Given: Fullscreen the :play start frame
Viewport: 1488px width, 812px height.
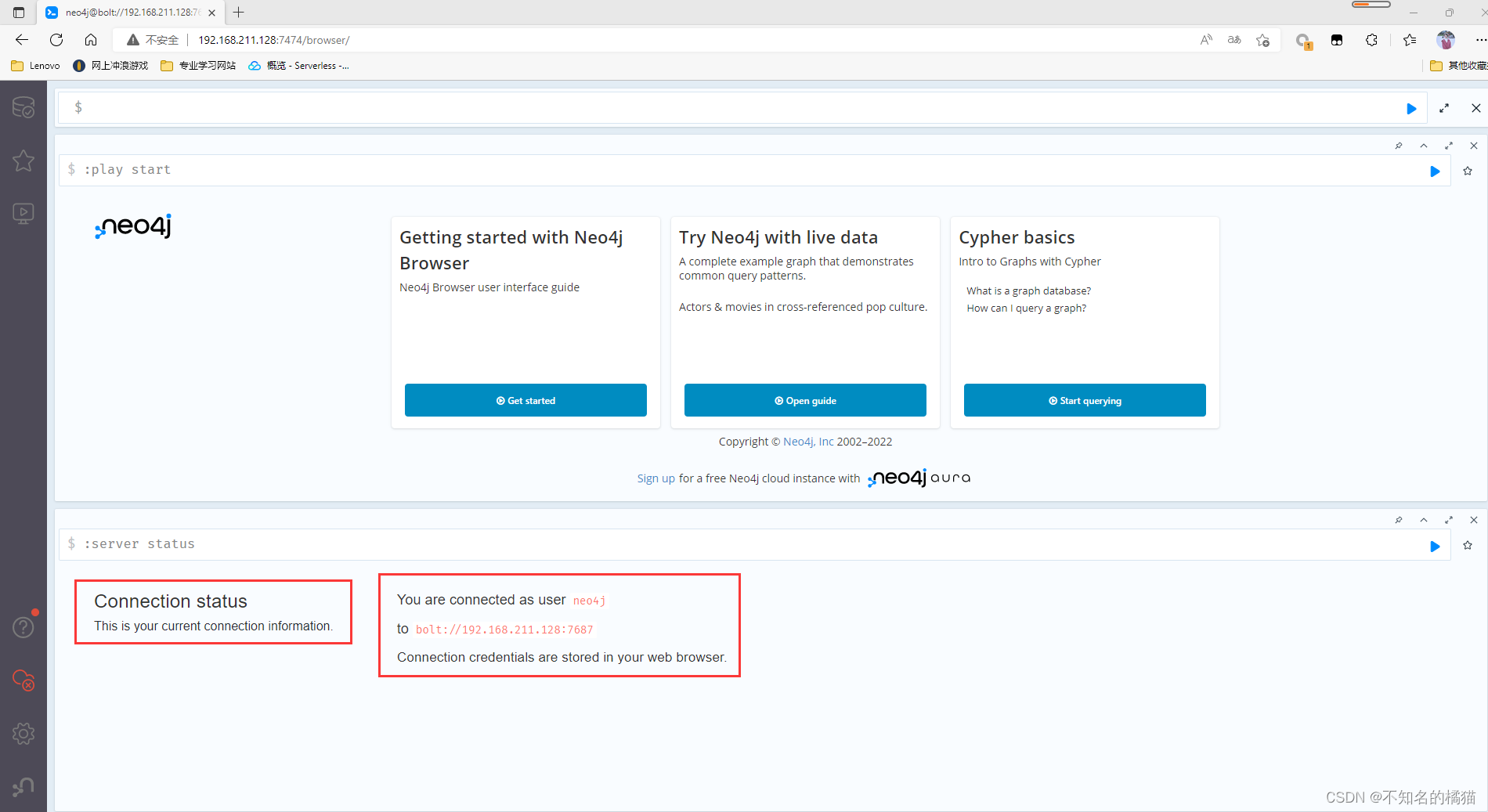Looking at the screenshot, I should pyautogui.click(x=1449, y=146).
